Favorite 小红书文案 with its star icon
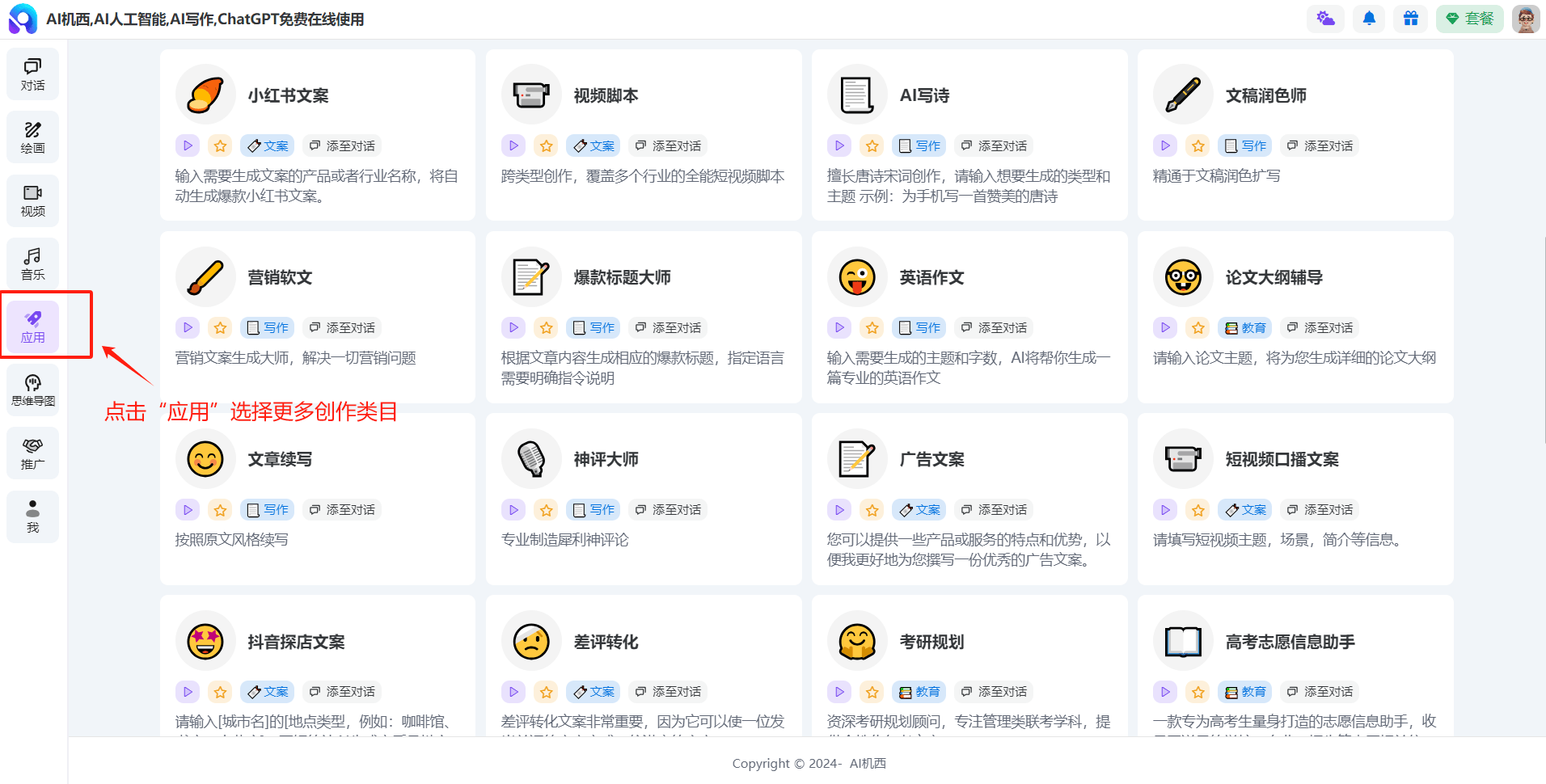Viewport: 1546px width, 784px height. 220,146
